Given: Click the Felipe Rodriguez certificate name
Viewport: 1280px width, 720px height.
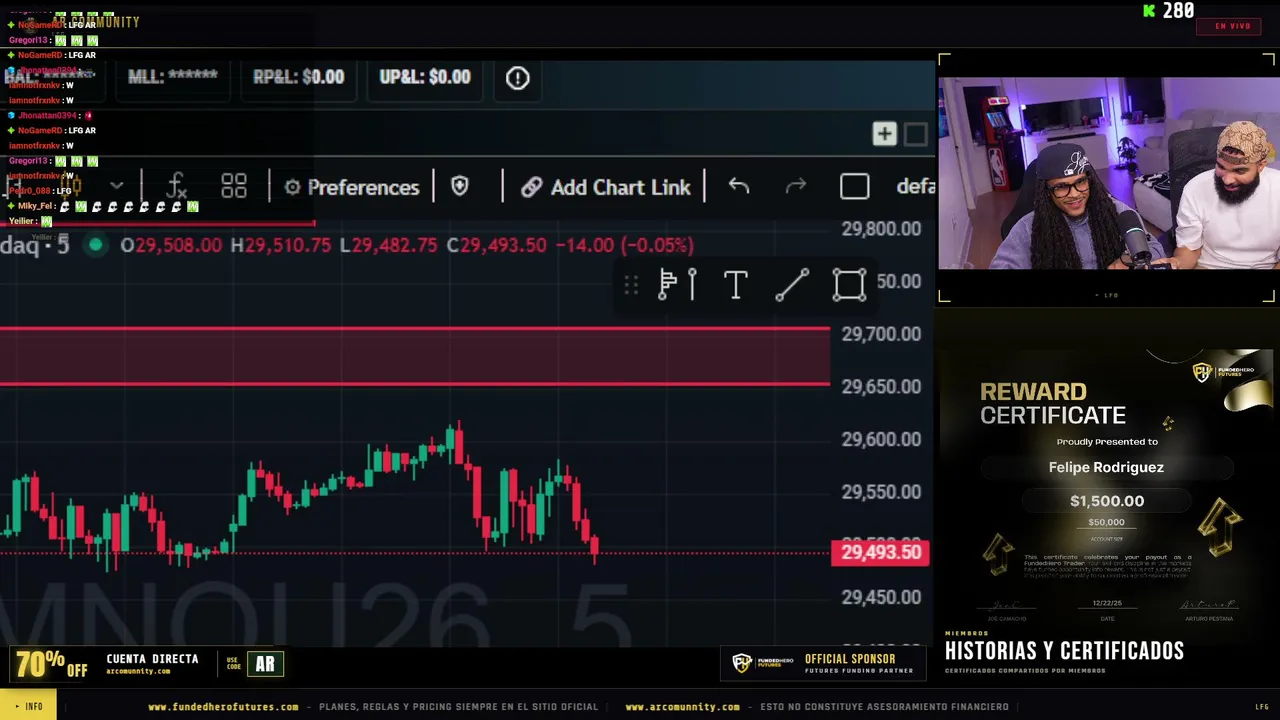Looking at the screenshot, I should (1106, 467).
